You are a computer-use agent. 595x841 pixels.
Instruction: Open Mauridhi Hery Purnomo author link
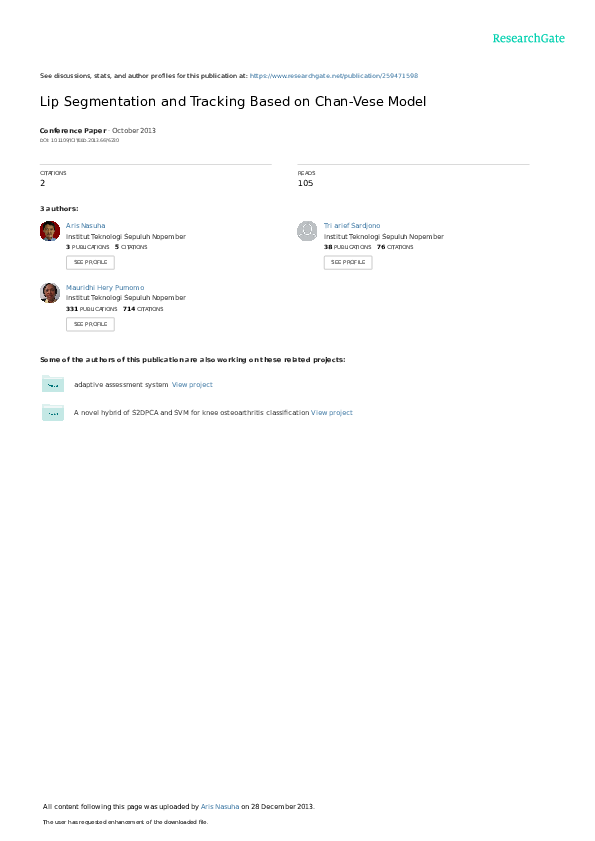click(x=105, y=287)
